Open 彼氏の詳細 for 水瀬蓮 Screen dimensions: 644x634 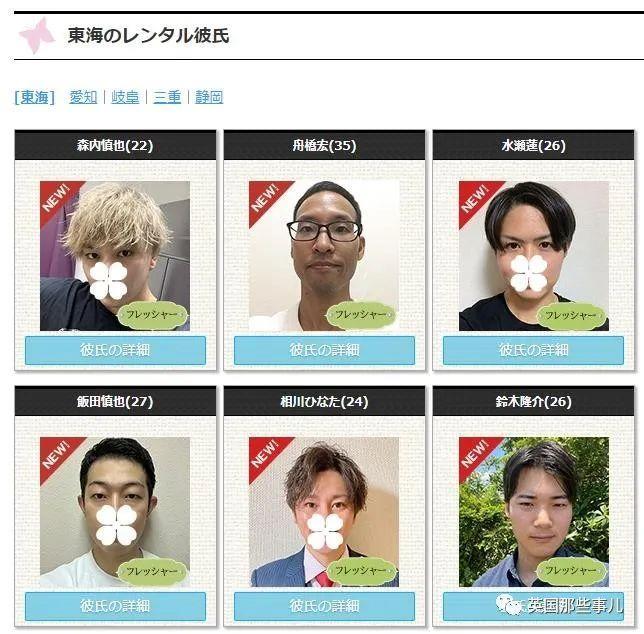534,350
